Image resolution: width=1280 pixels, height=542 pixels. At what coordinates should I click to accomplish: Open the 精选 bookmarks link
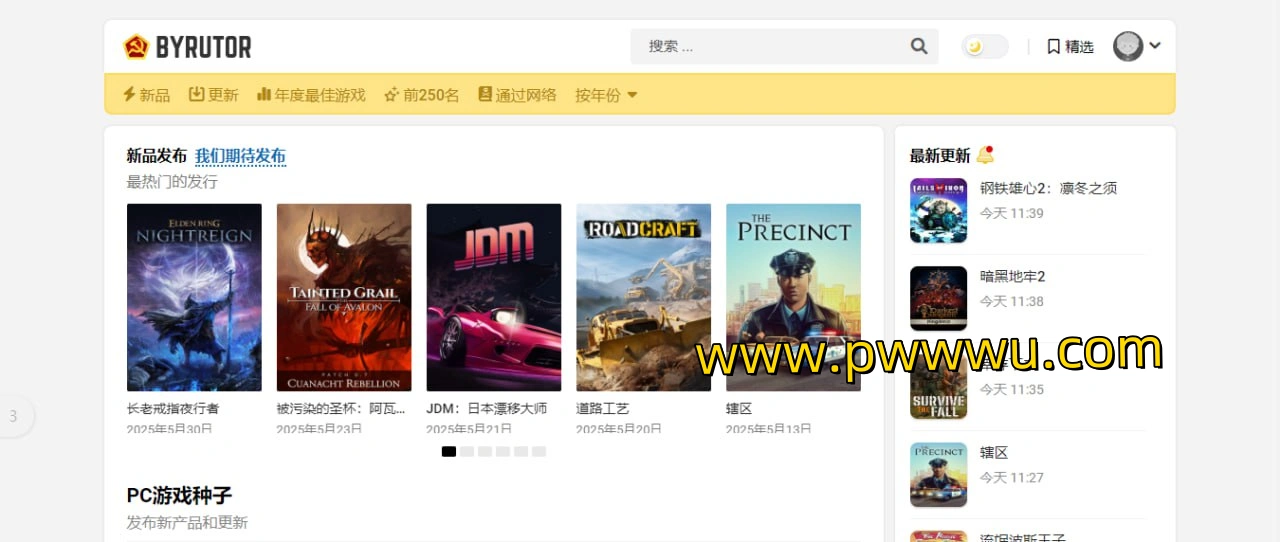point(1070,46)
